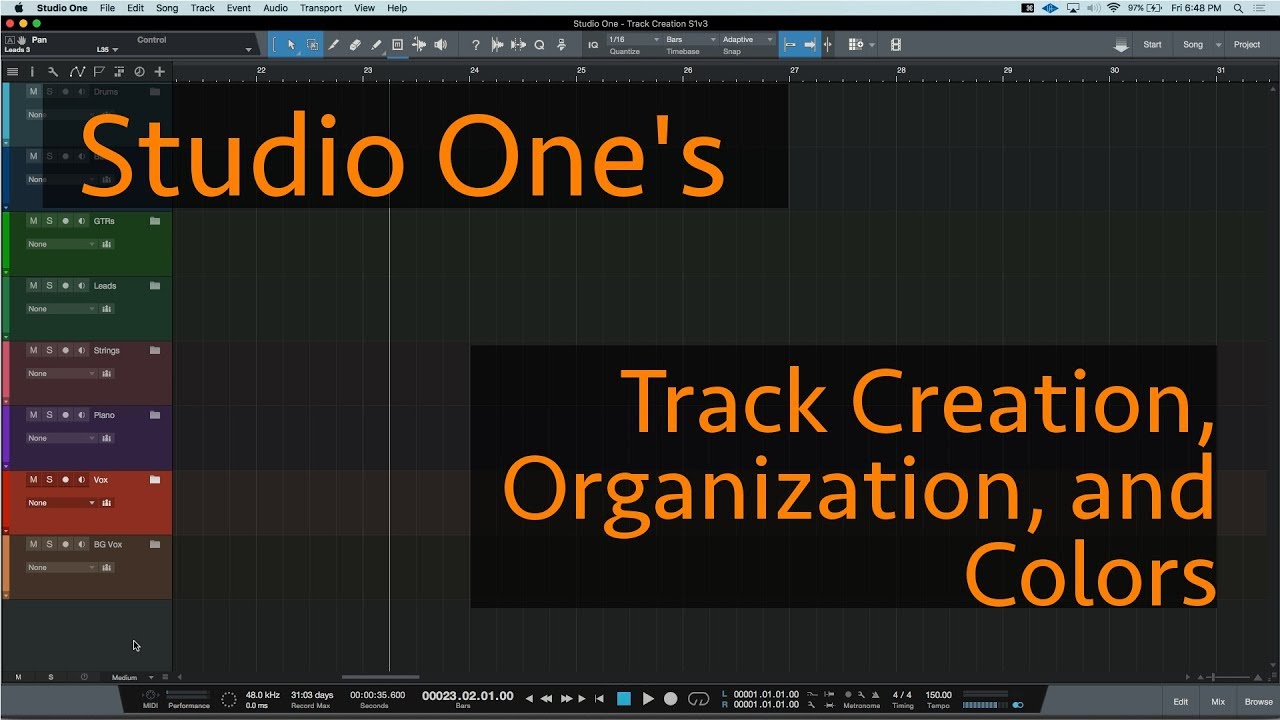1280x720 pixels.
Task: Click the 150.00 Tempo field
Action: [939, 694]
